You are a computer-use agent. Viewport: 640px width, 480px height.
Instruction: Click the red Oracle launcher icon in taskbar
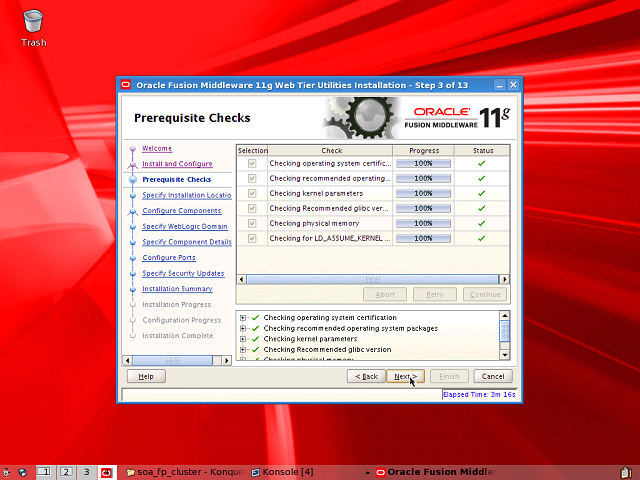point(107,472)
